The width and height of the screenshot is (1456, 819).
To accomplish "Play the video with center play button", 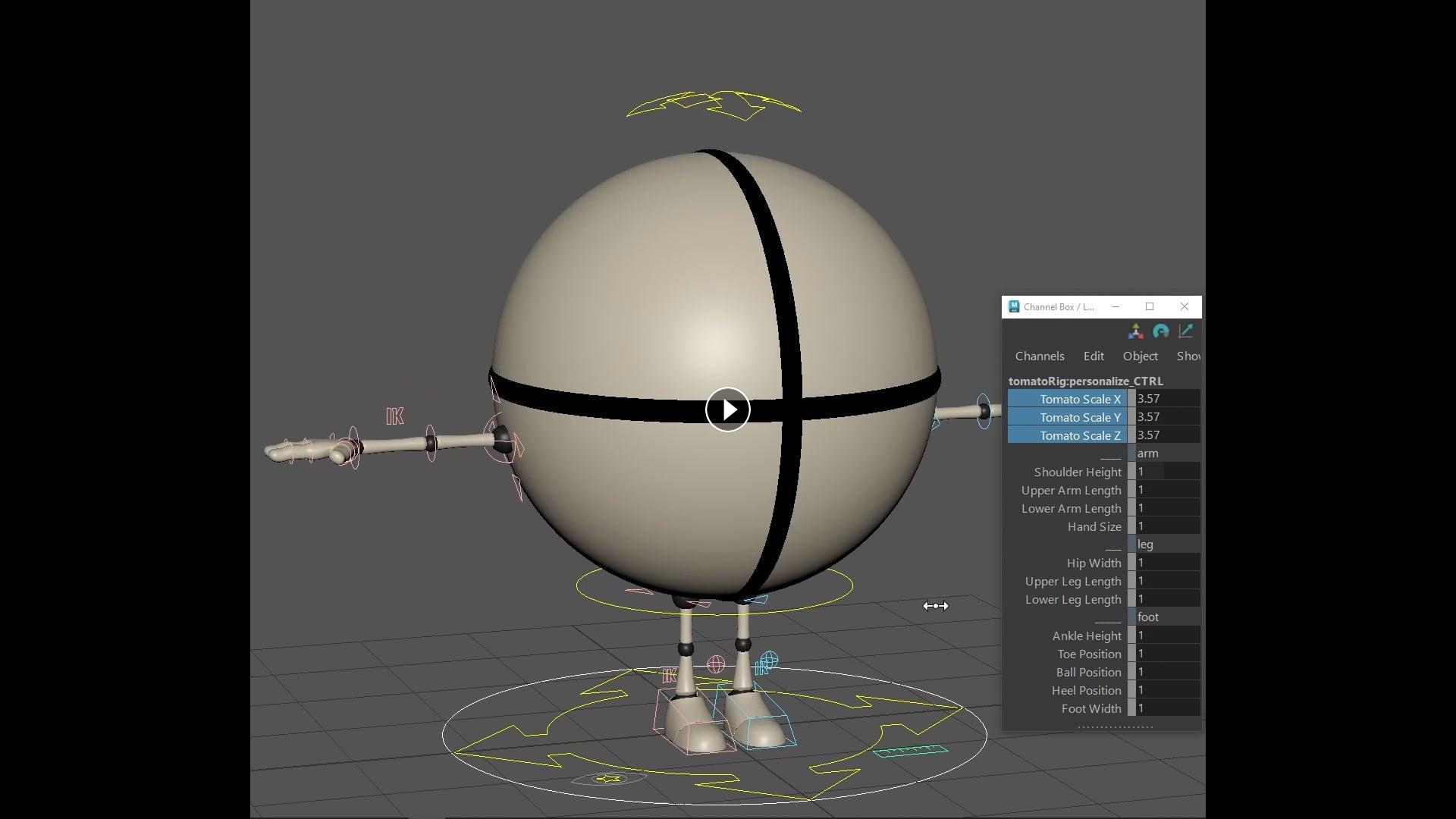I will (727, 409).
